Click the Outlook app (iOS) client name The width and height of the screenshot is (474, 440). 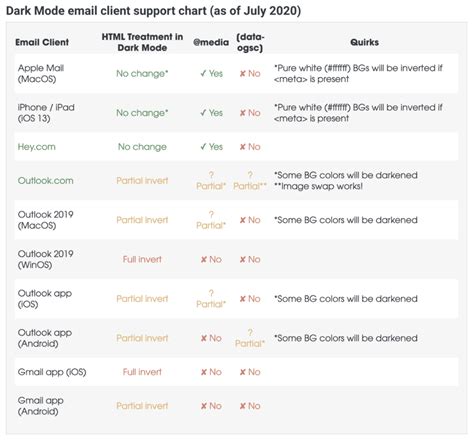point(45,299)
